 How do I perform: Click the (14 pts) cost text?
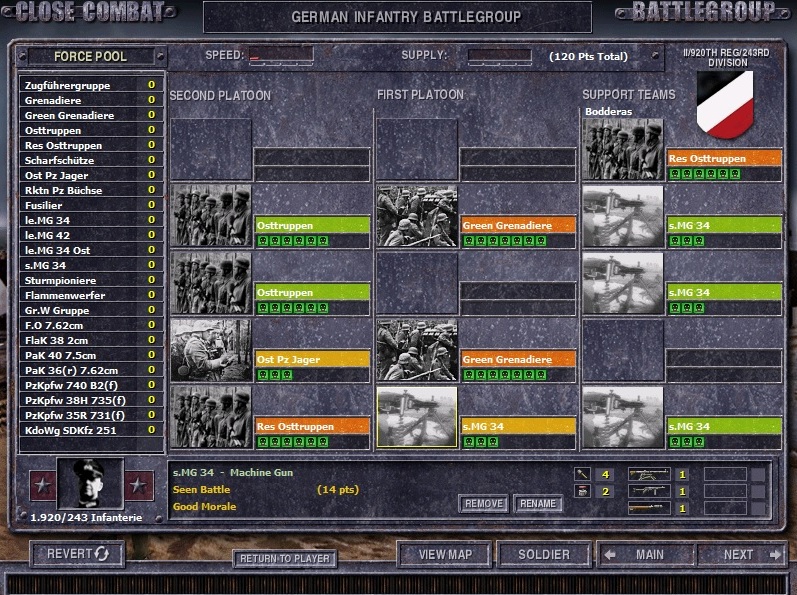[x=338, y=489]
